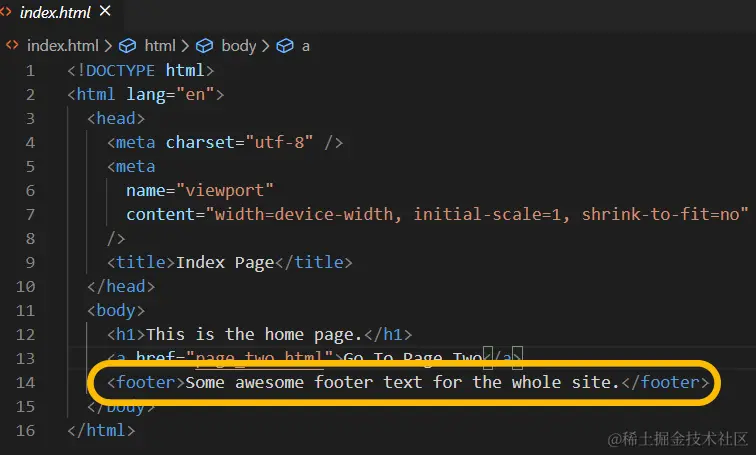This screenshot has height=455, width=756.
Task: Click the index.html breadcrumb file icon
Action: (x=12, y=45)
